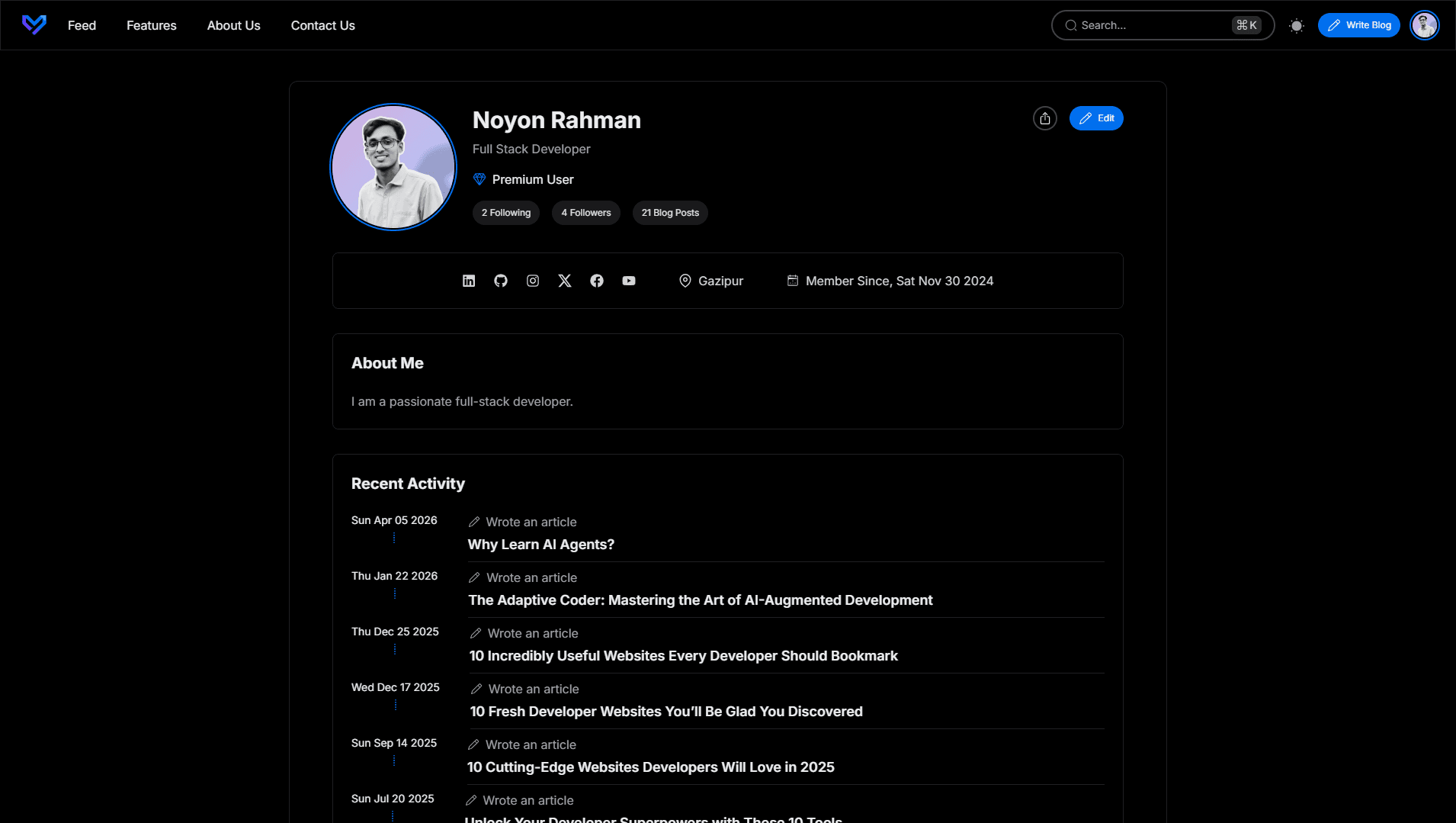Click the search magnifier icon
This screenshot has width=1456, height=823.
tap(1071, 25)
